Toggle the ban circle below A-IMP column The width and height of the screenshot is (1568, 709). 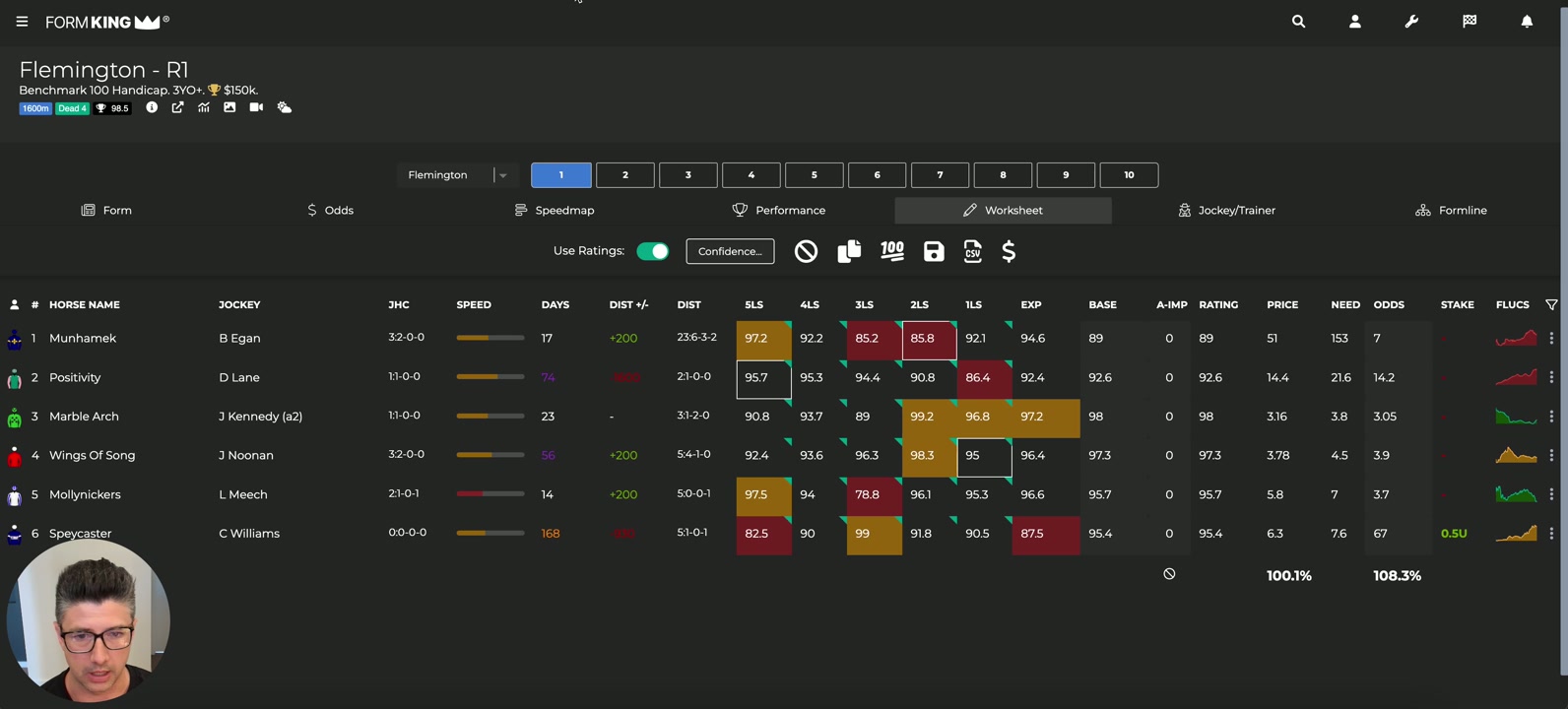1169,574
